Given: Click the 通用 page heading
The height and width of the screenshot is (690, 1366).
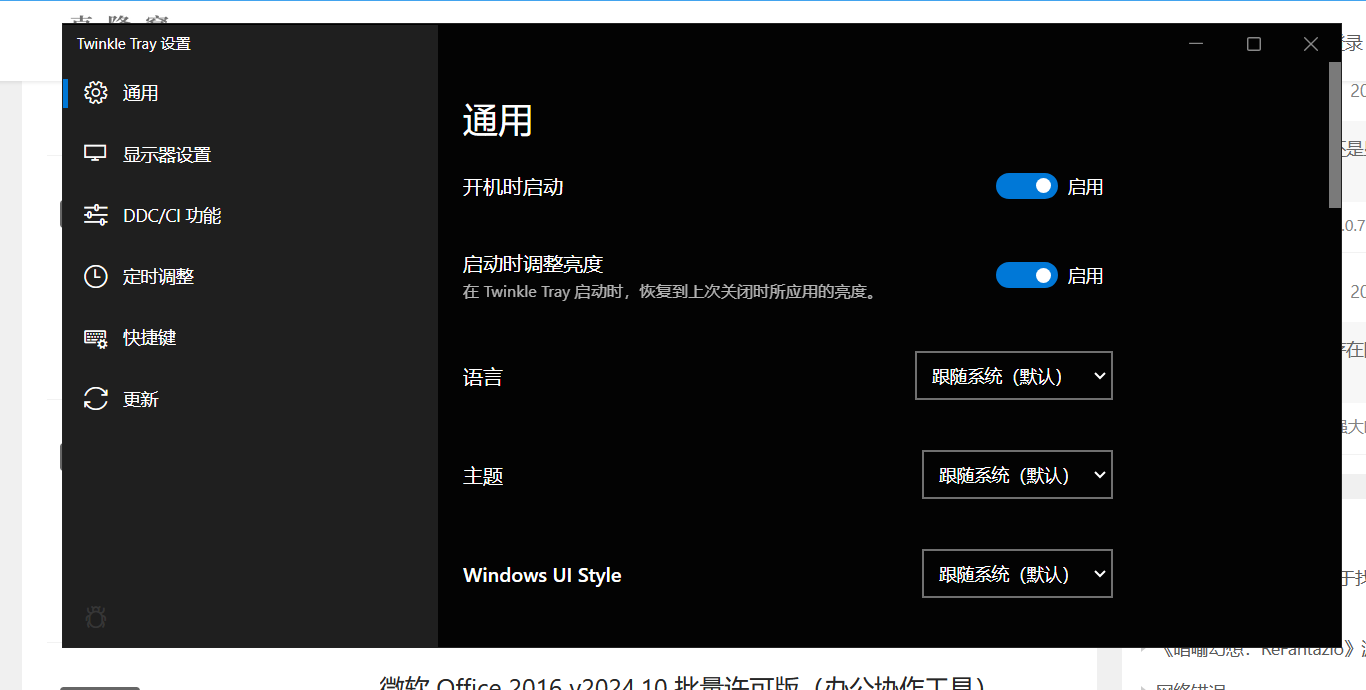Looking at the screenshot, I should click(x=497, y=121).
